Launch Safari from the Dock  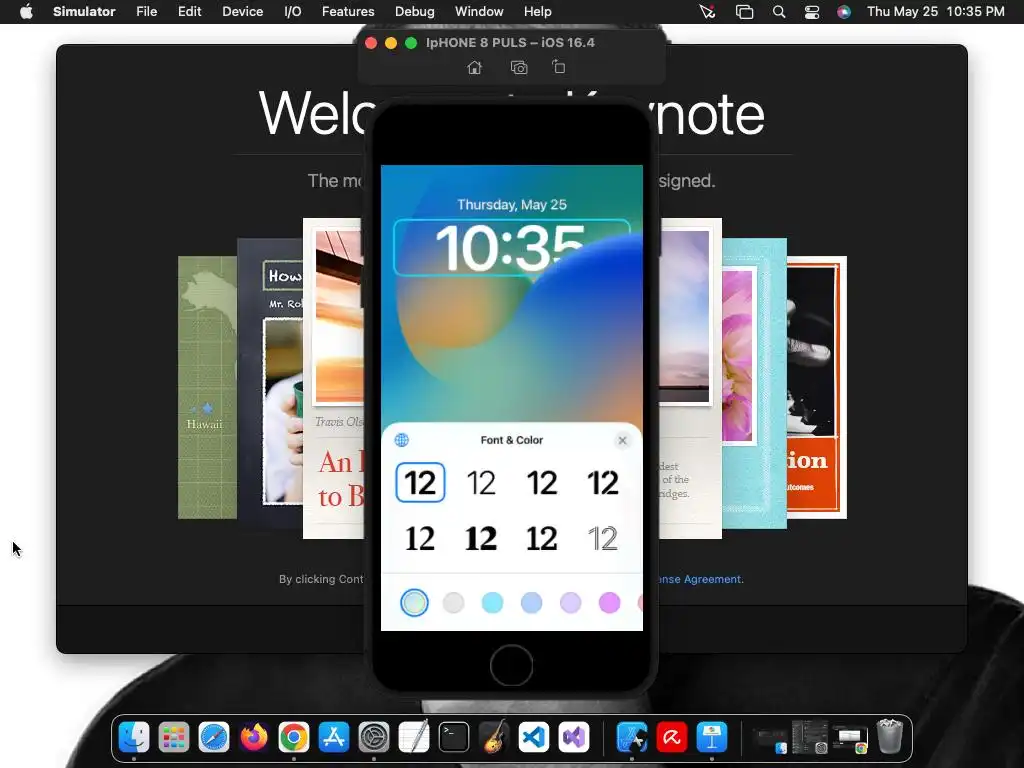pyautogui.click(x=214, y=737)
